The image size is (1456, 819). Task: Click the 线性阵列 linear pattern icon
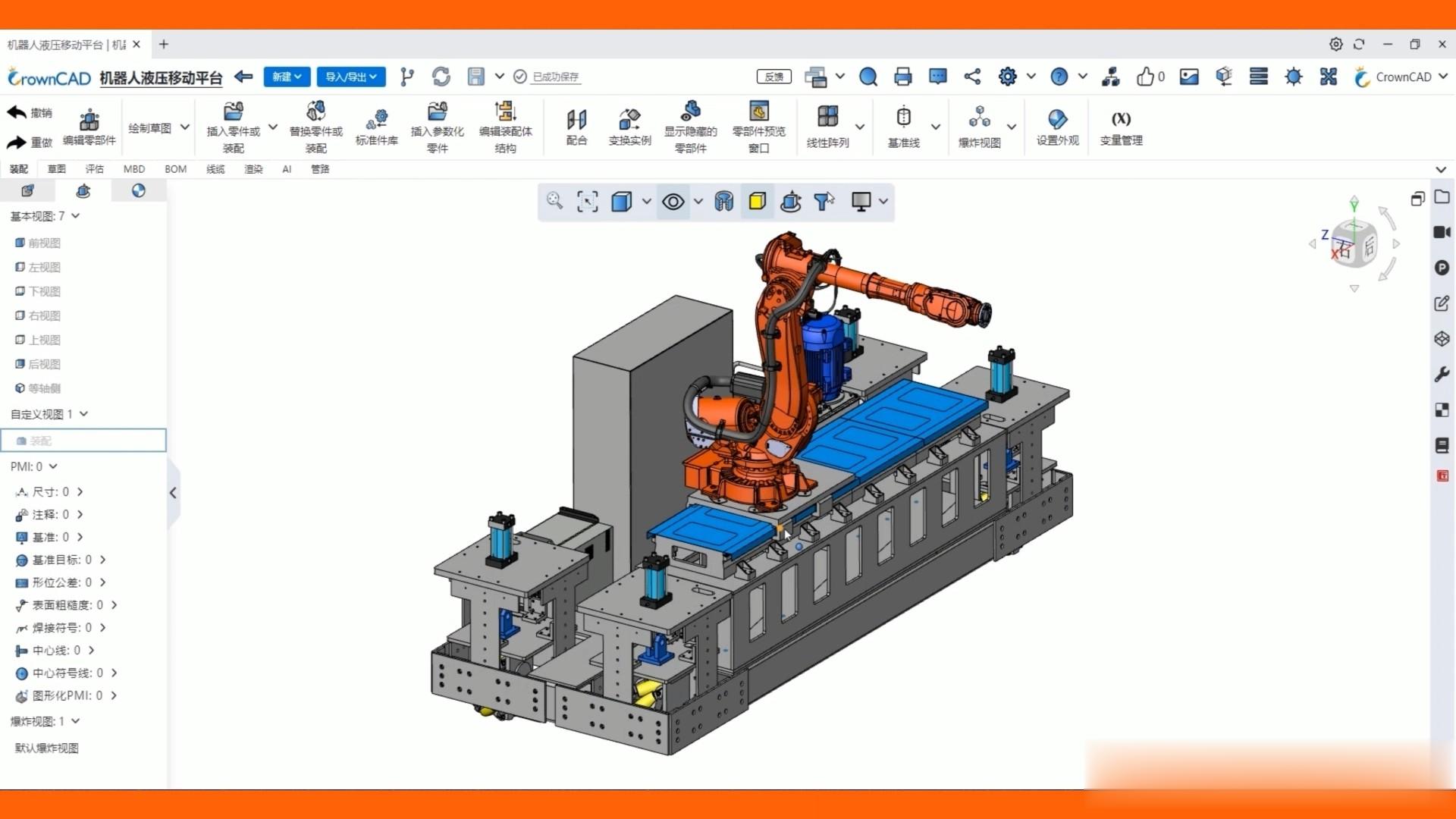pyautogui.click(x=827, y=118)
